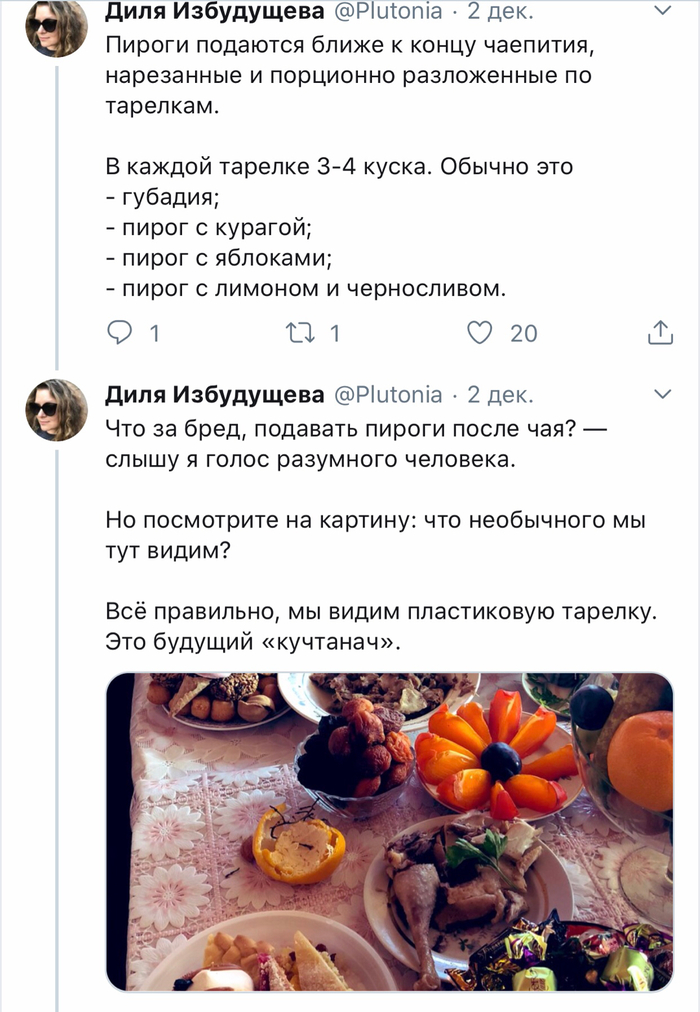This screenshot has height=1012, width=700.
Task: Click the like count of 20
Action: [524, 334]
